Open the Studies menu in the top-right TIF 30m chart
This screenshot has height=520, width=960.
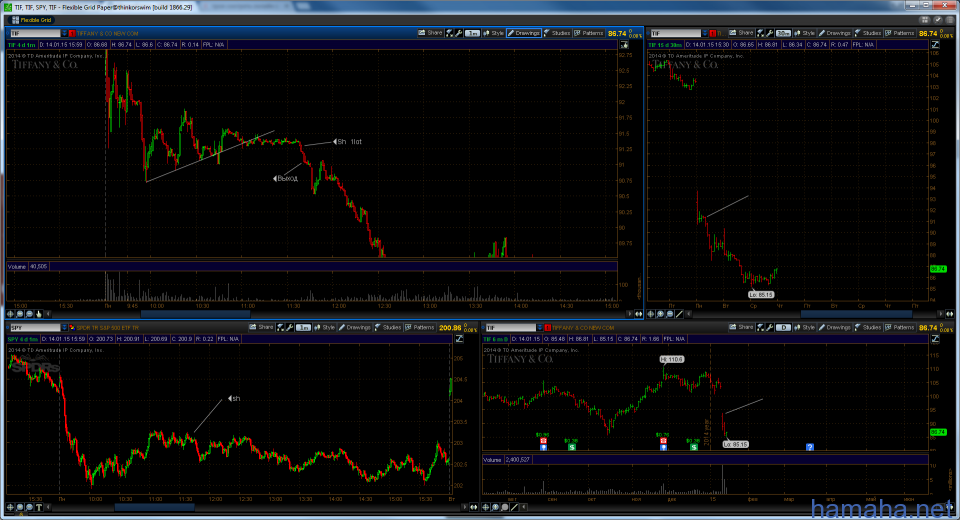[868, 33]
